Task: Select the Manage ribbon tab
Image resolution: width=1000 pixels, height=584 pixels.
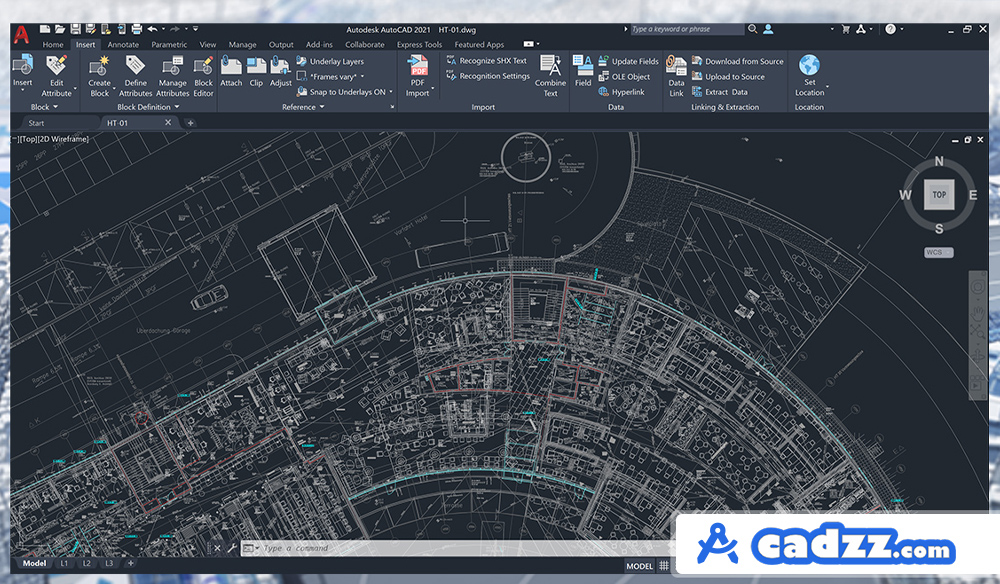Action: click(x=242, y=45)
